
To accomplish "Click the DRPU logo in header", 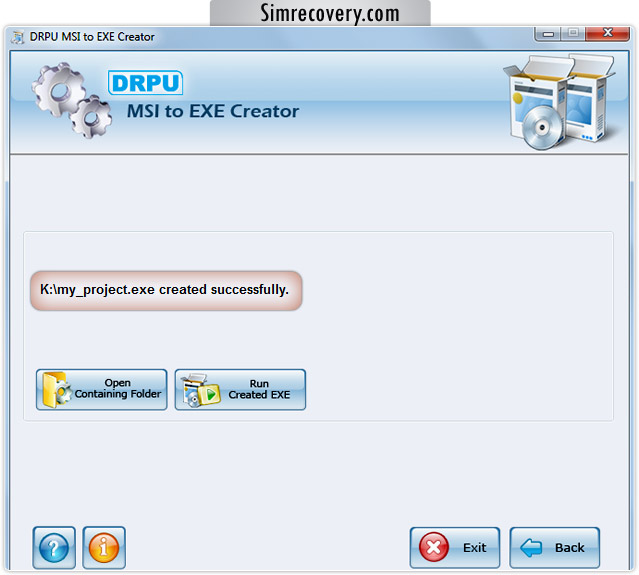I will coord(145,83).
